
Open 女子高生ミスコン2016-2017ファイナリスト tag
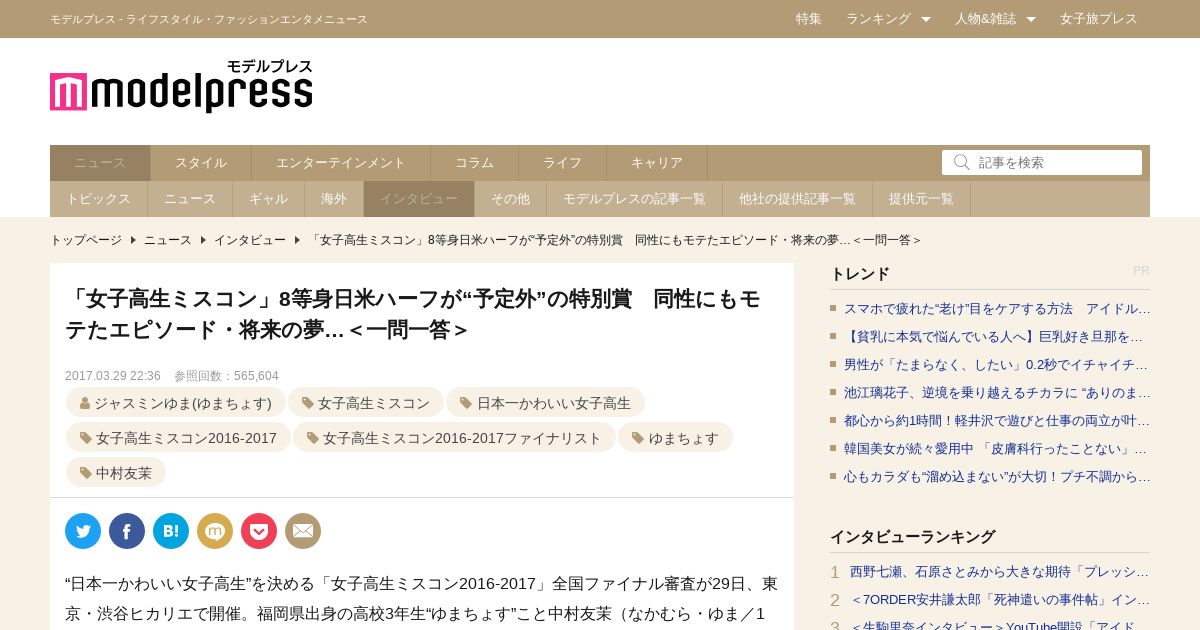tap(455, 438)
